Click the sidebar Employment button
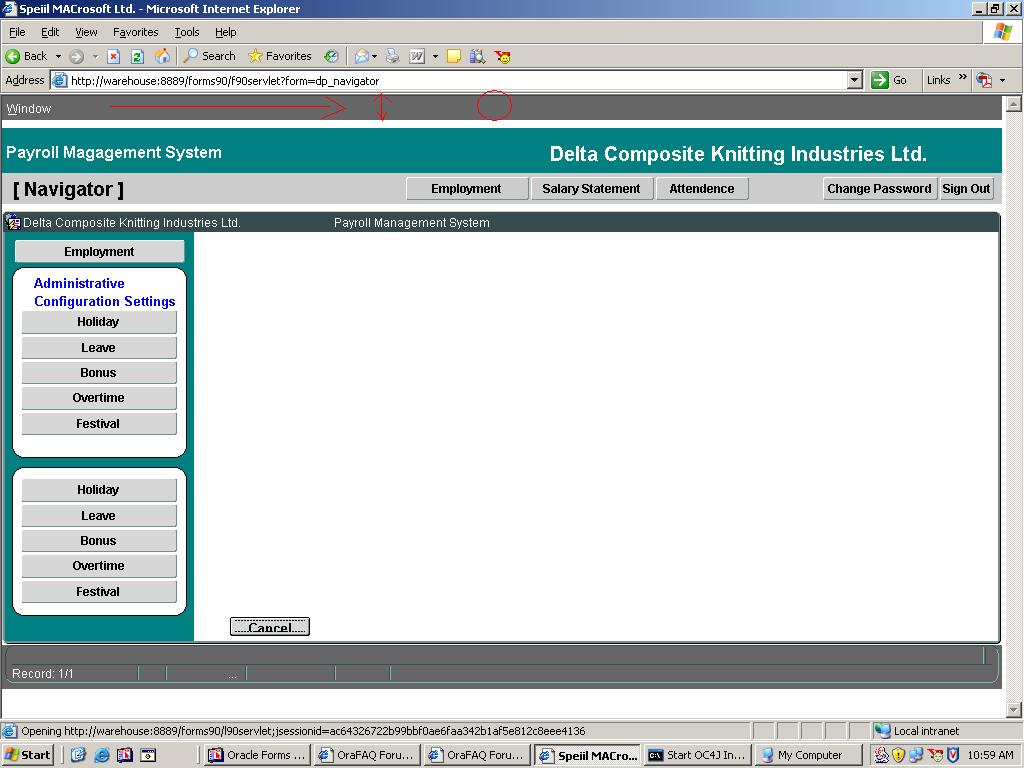The image size is (1024, 768). [99, 251]
